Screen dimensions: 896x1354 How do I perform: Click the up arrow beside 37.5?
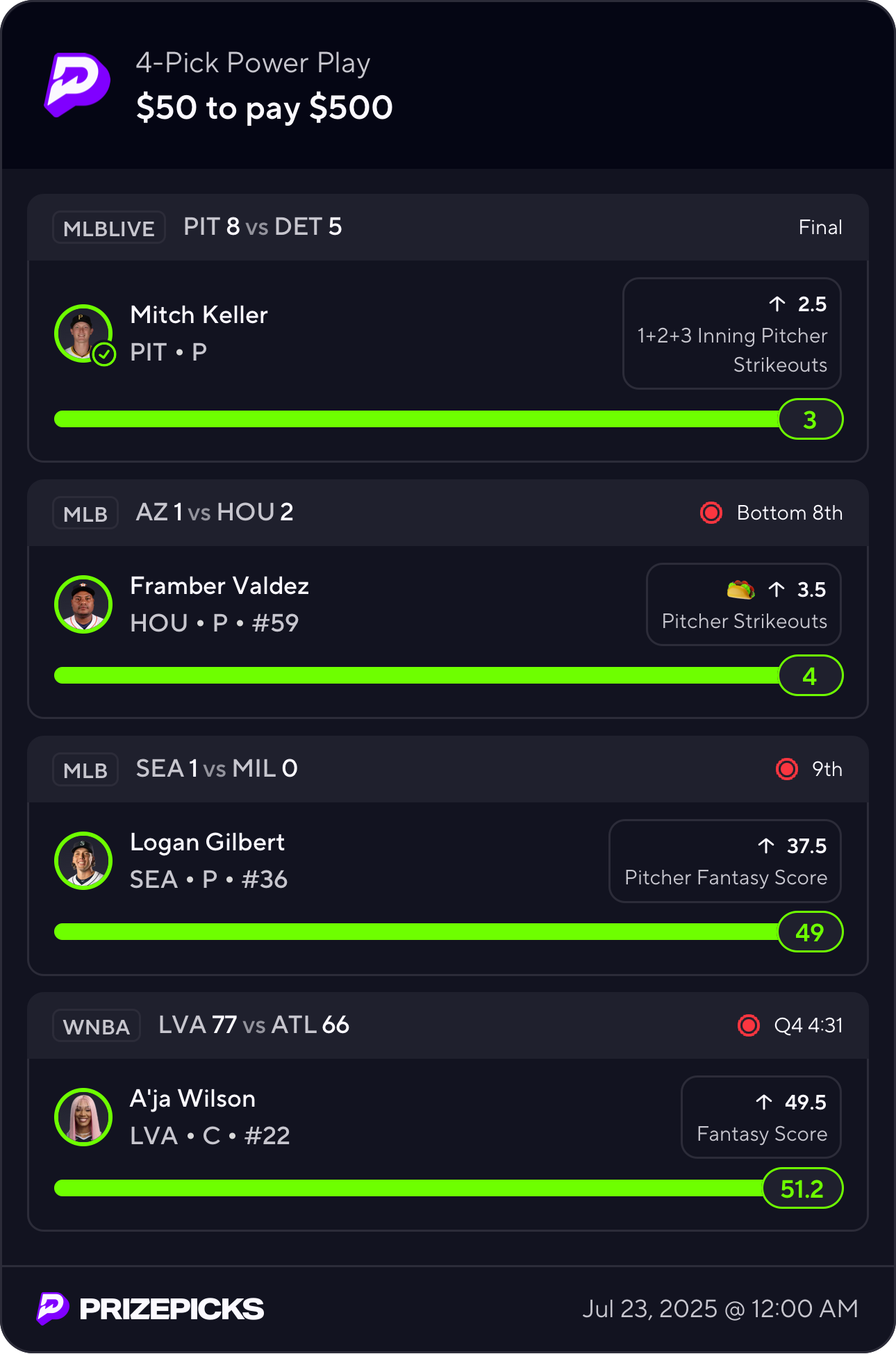[766, 845]
